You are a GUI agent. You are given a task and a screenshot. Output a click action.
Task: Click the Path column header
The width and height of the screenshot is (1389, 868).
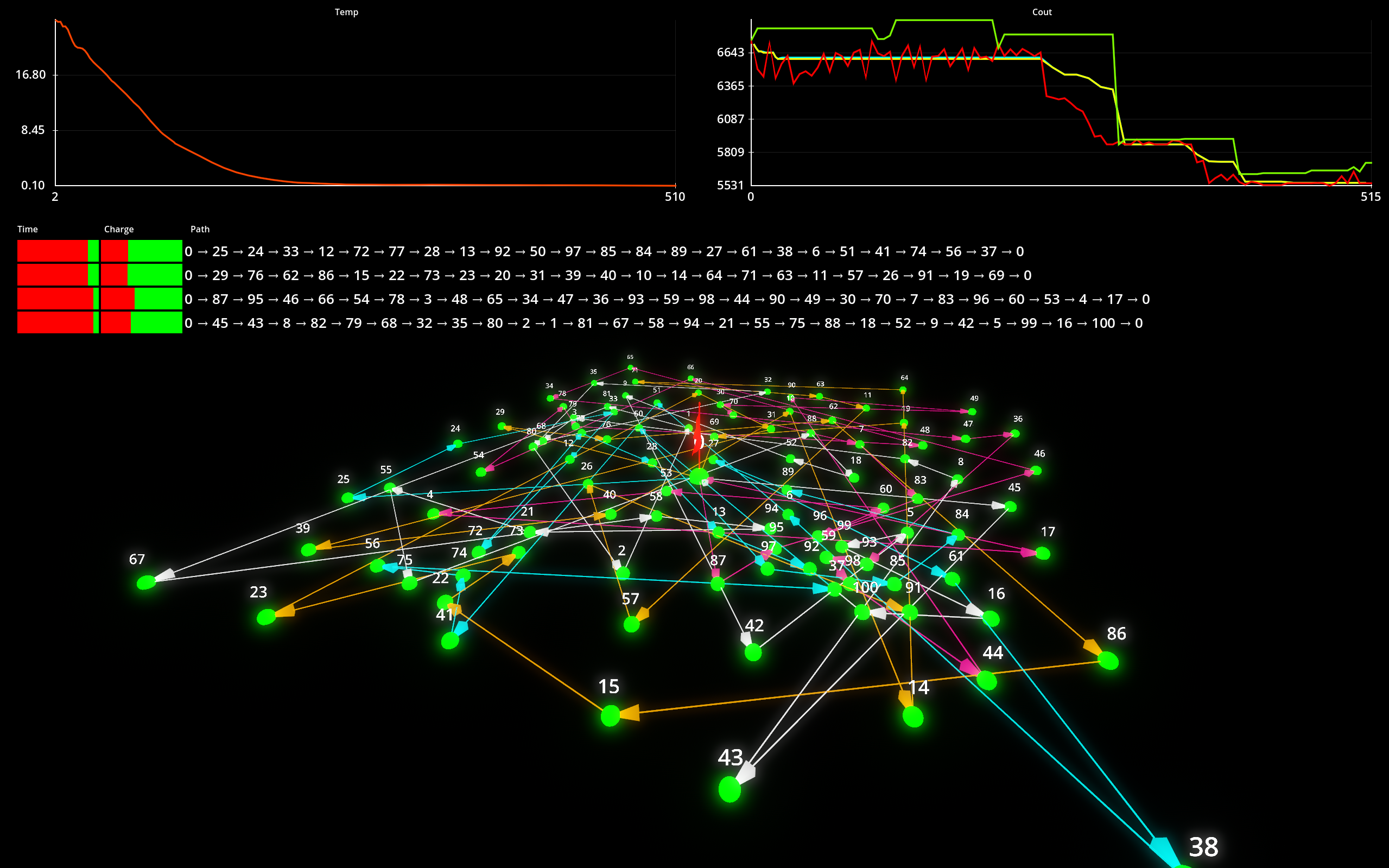tap(200, 229)
